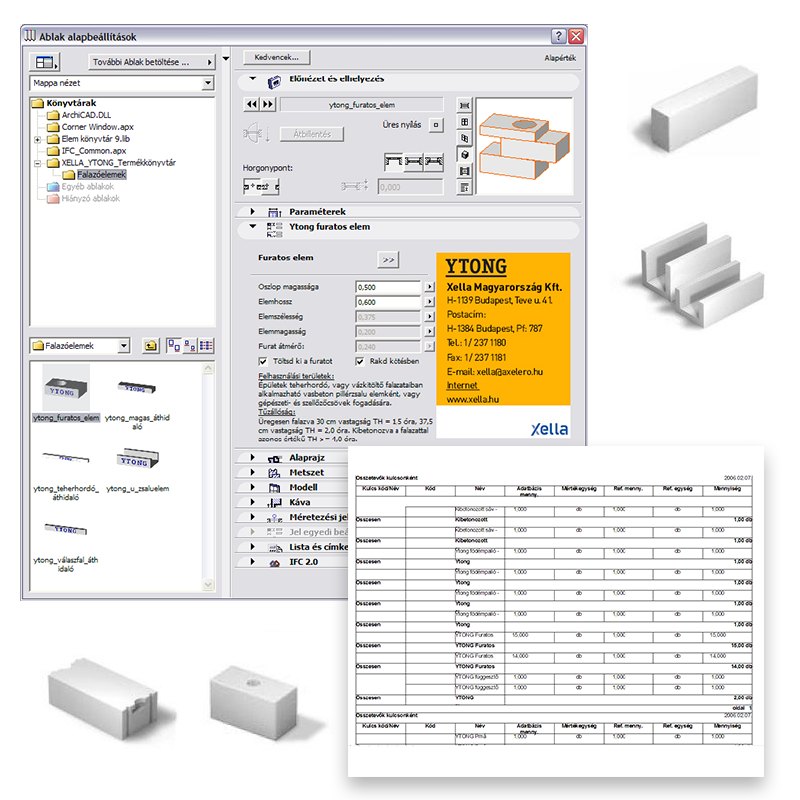Screen dimensions: 800x800
Task: Open the Falazóelemek folder dropdown
Action: click(123, 346)
